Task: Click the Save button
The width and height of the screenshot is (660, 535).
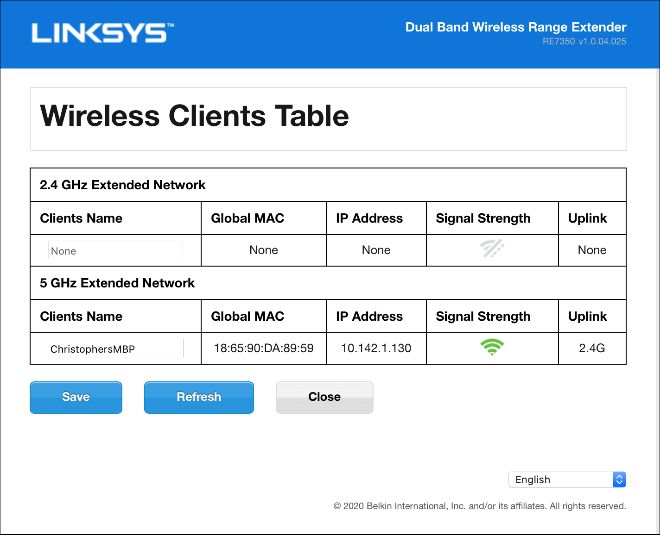Action: (76, 397)
